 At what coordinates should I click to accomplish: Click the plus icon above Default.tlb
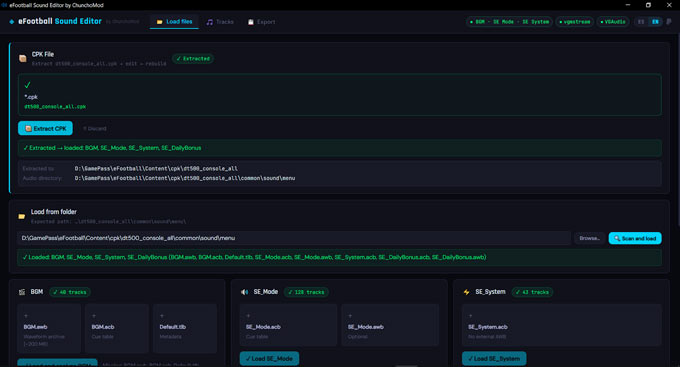[162, 316]
